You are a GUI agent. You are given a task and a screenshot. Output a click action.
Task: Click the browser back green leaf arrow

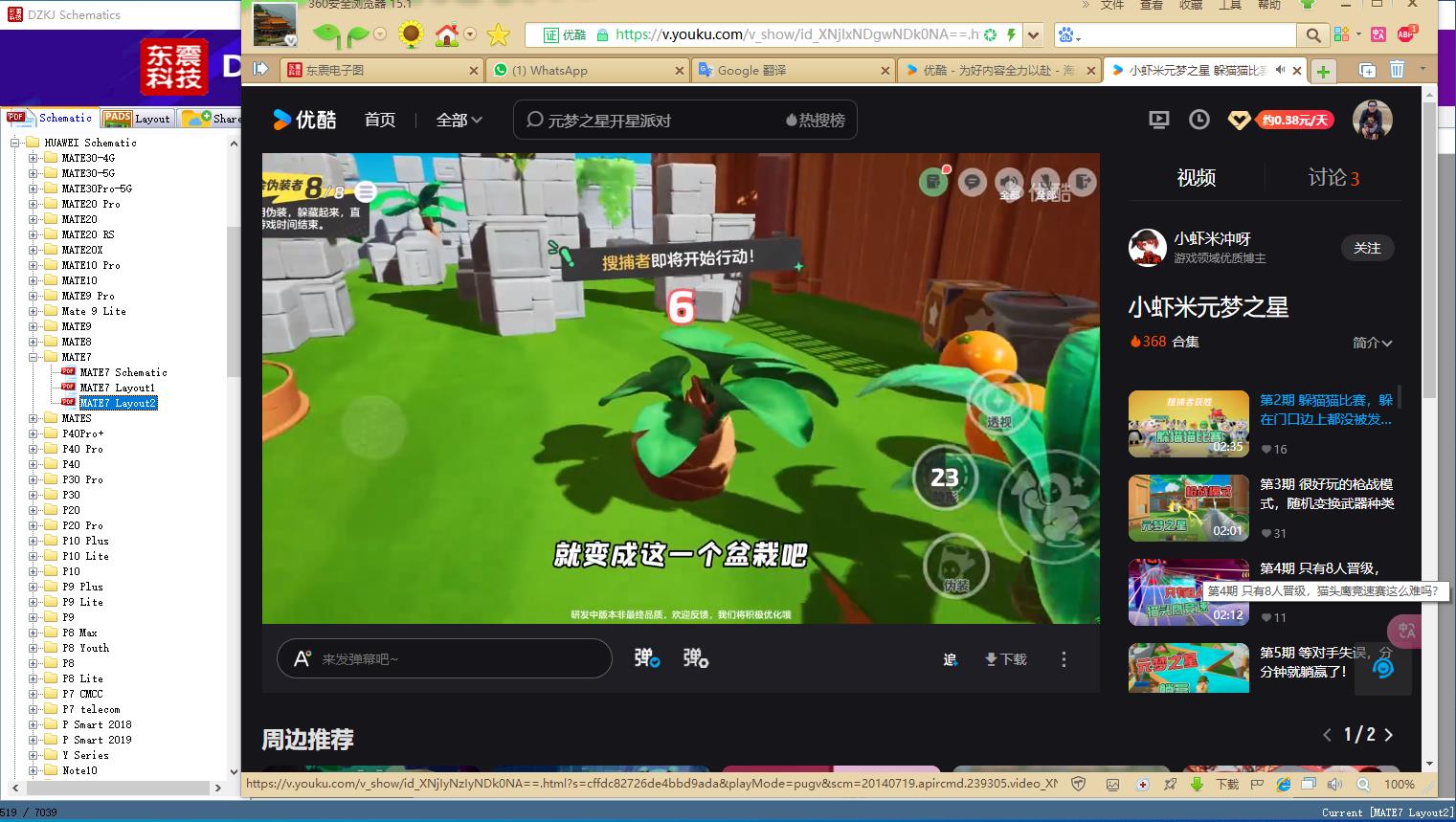[326, 35]
